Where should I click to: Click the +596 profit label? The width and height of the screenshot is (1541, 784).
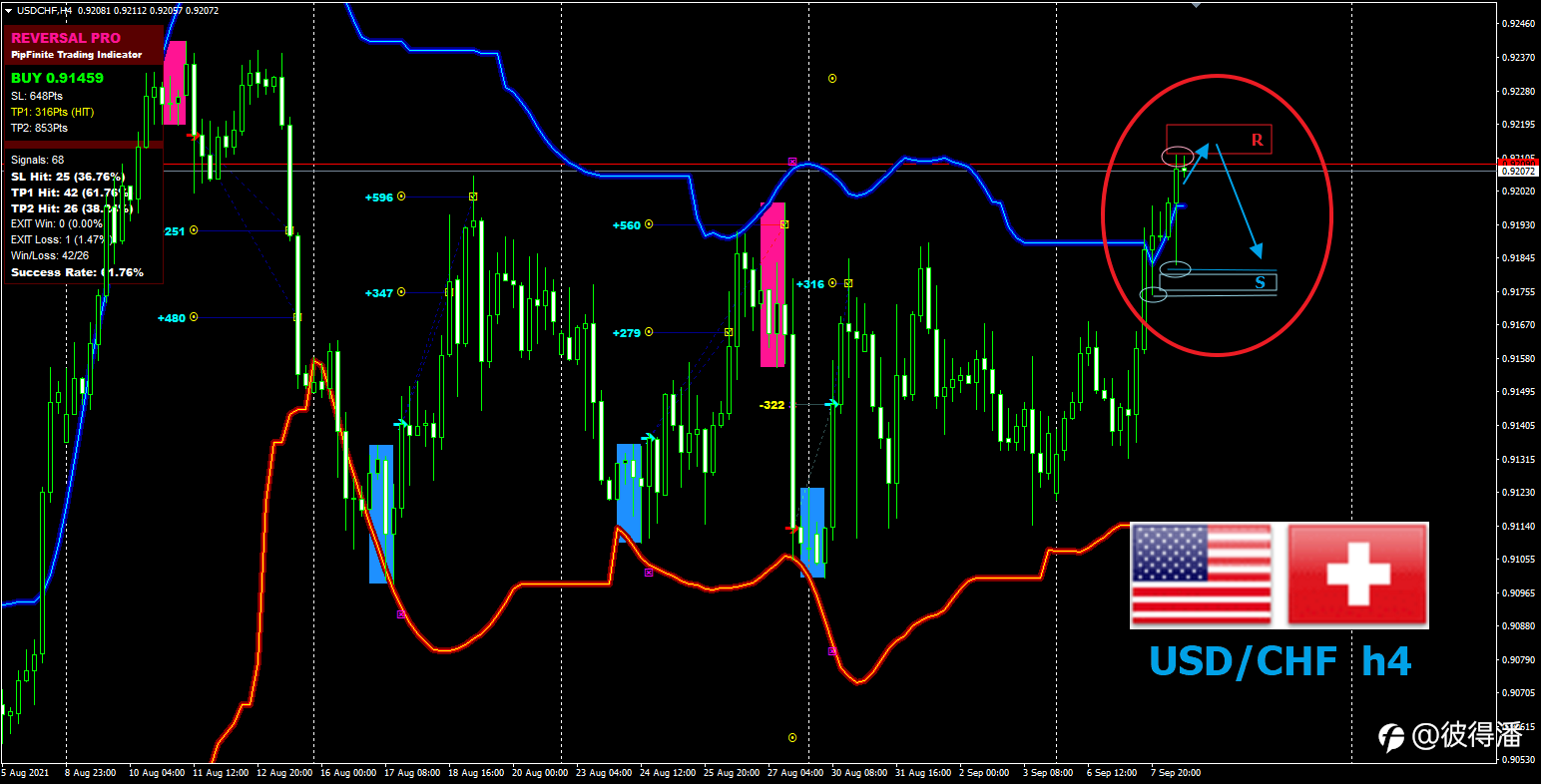click(379, 197)
